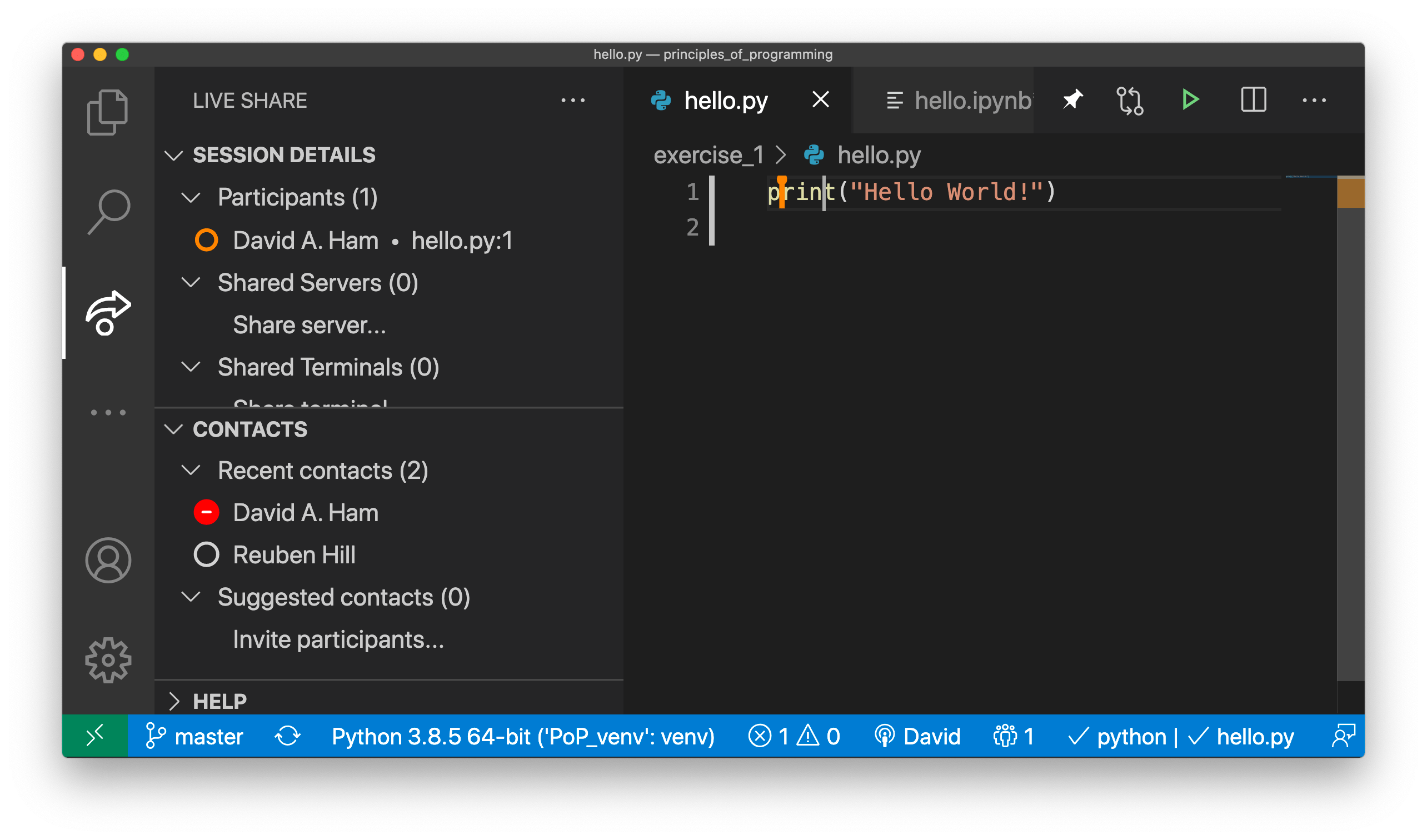The image size is (1427, 840).
Task: Open the exercise_1 breadcrumb
Action: tap(710, 154)
